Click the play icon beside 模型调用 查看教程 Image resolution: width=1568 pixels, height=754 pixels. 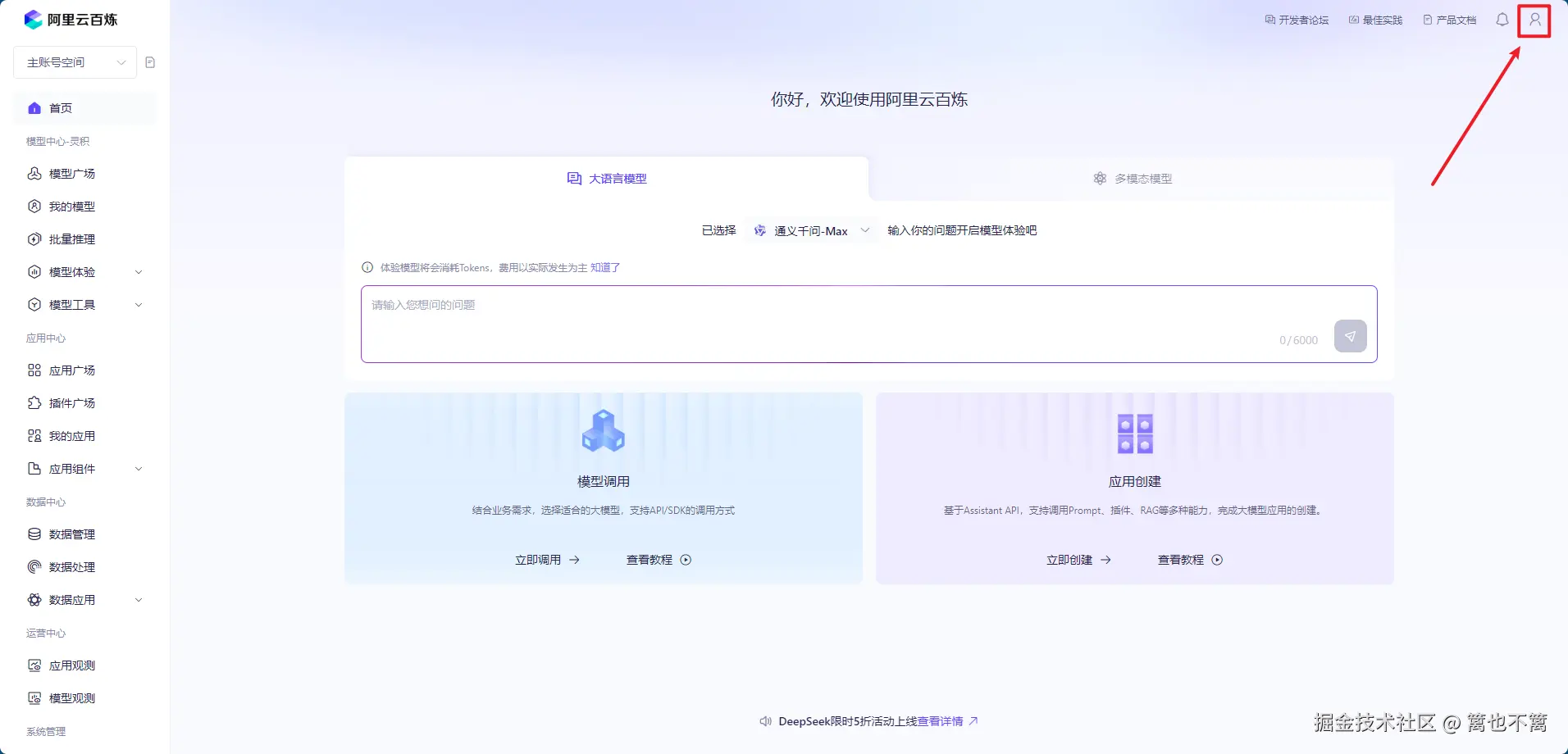pos(686,560)
